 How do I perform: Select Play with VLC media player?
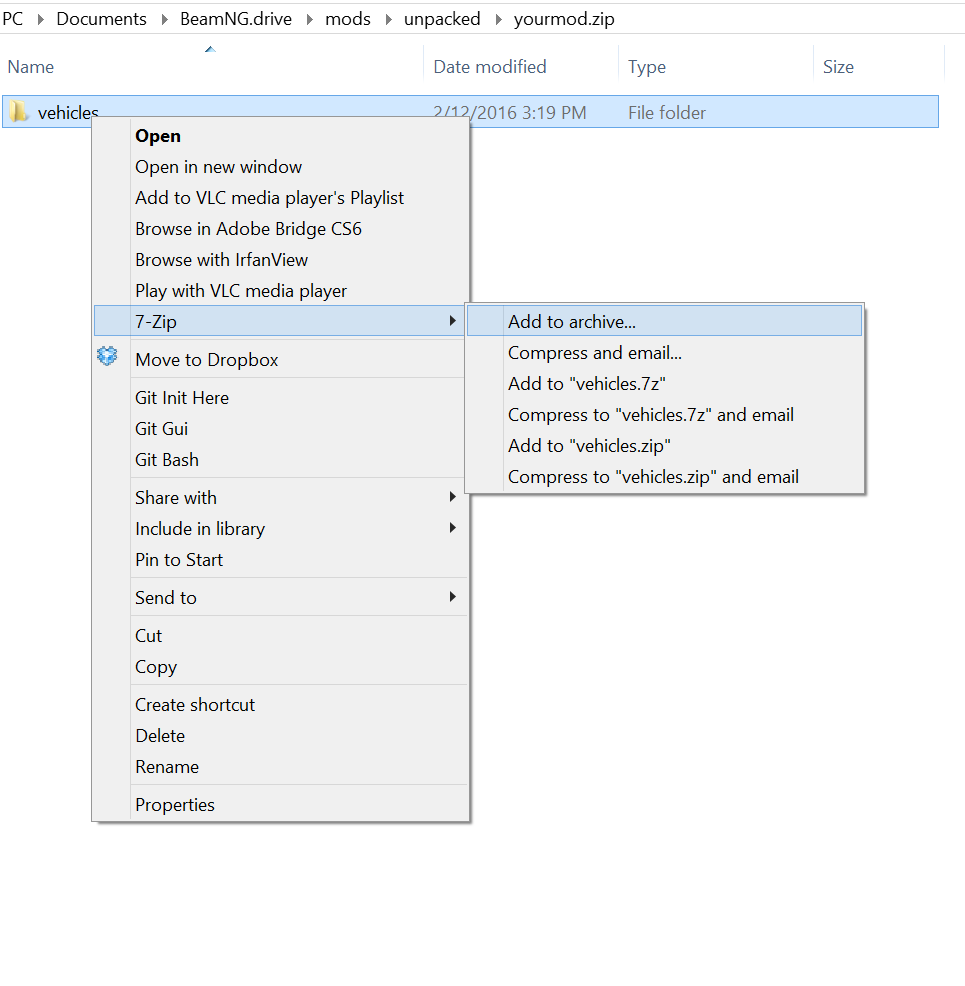coord(280,291)
